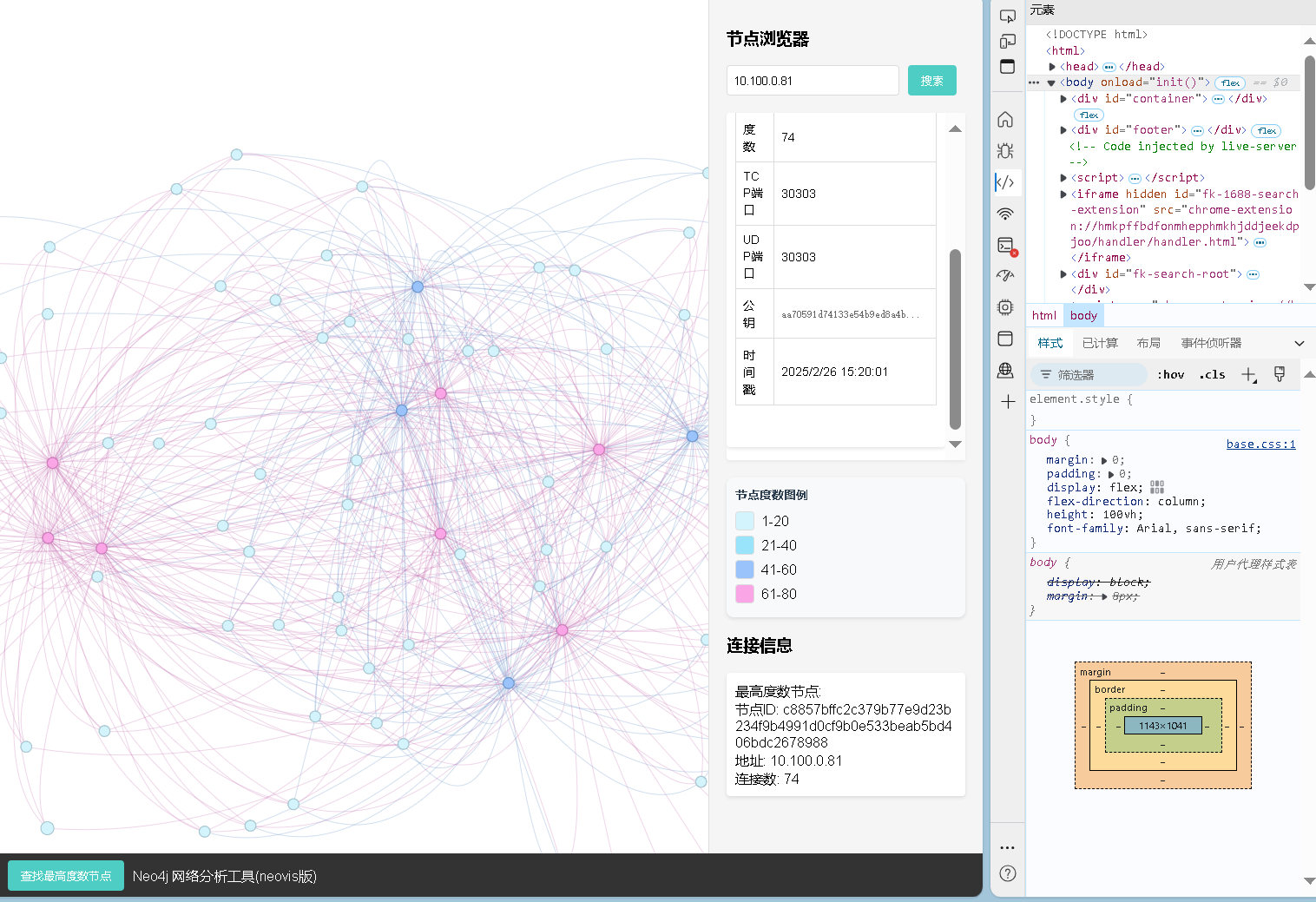Expand the div container node
1316x902 pixels.
(x=1063, y=99)
